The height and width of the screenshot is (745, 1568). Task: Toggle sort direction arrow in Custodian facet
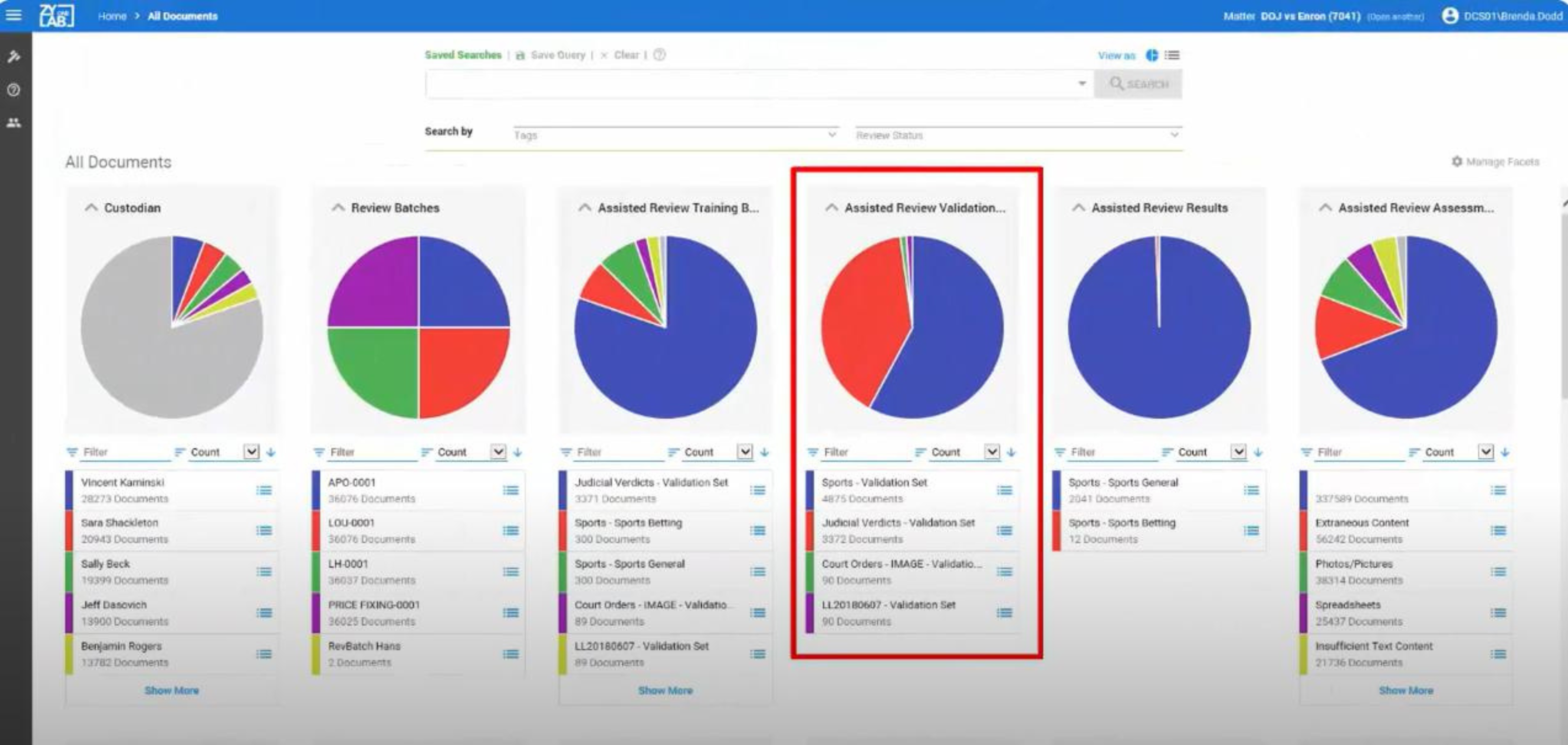click(x=271, y=452)
